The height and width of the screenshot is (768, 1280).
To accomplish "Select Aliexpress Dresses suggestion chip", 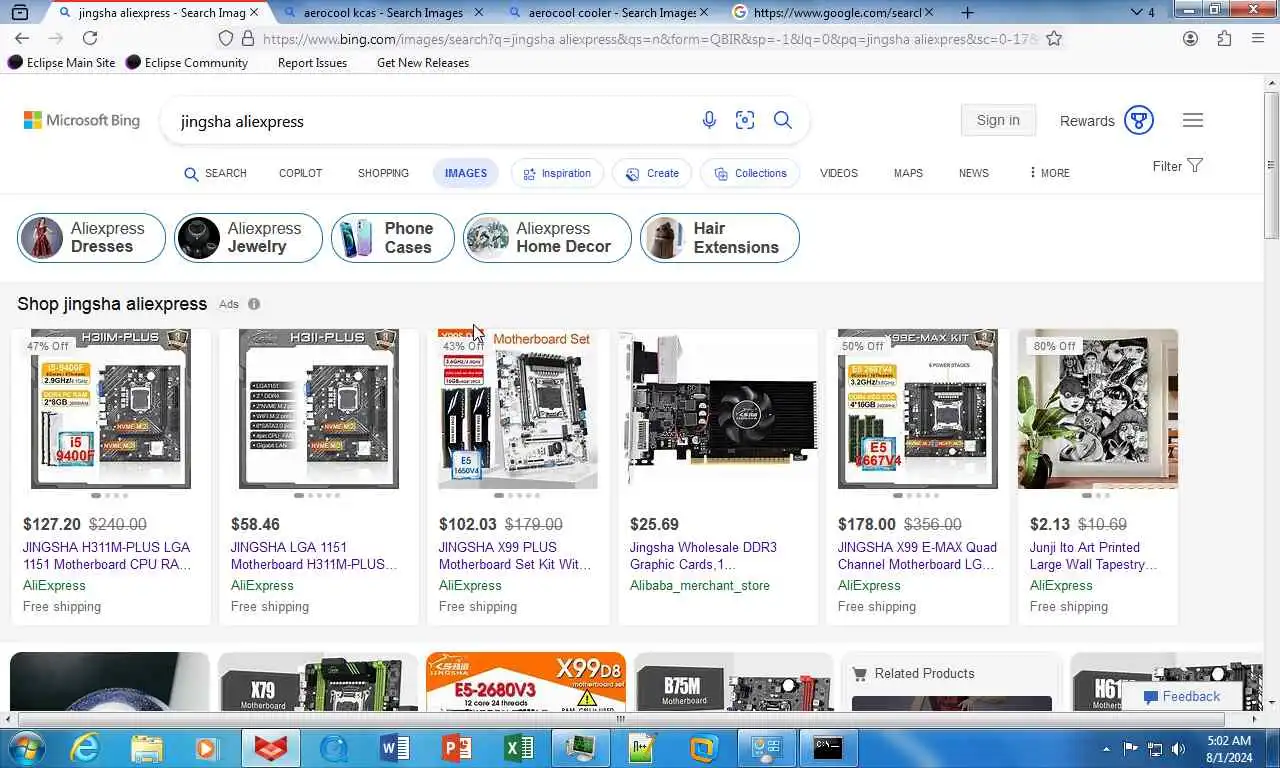I will point(91,238).
